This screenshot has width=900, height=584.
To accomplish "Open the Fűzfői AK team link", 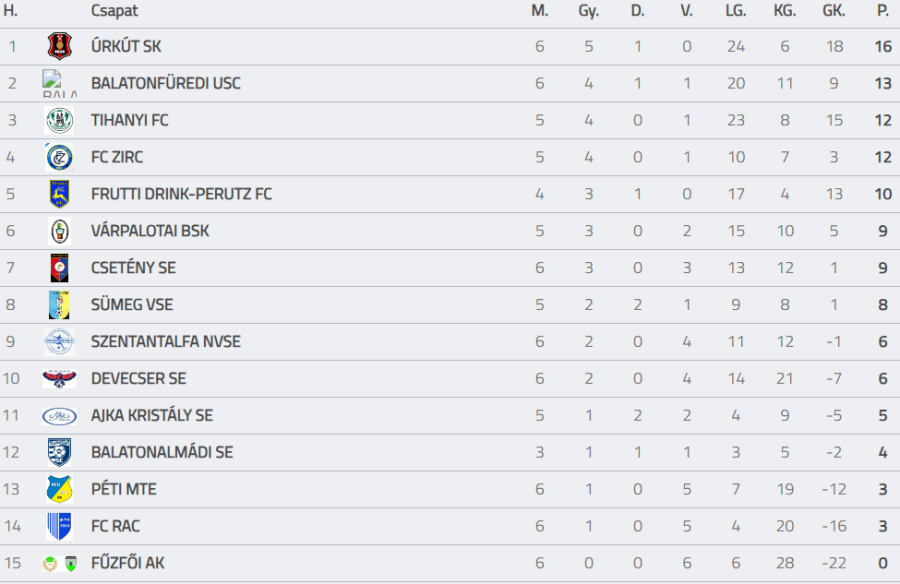I will coord(127,563).
